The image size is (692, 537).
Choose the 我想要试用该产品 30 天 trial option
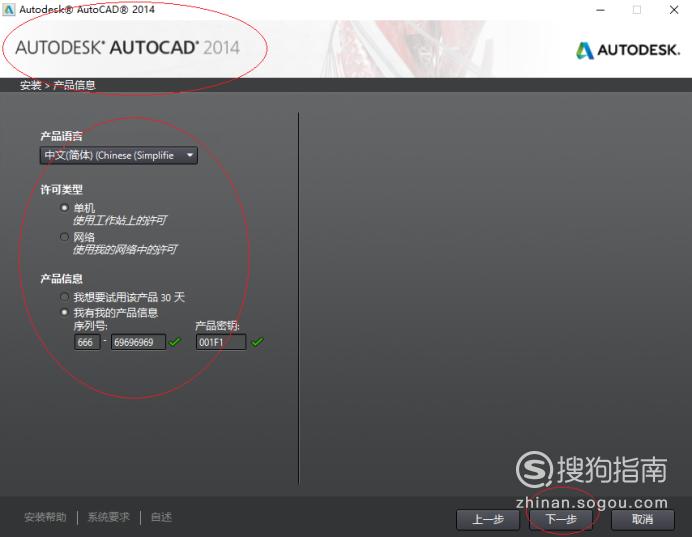tap(65, 297)
